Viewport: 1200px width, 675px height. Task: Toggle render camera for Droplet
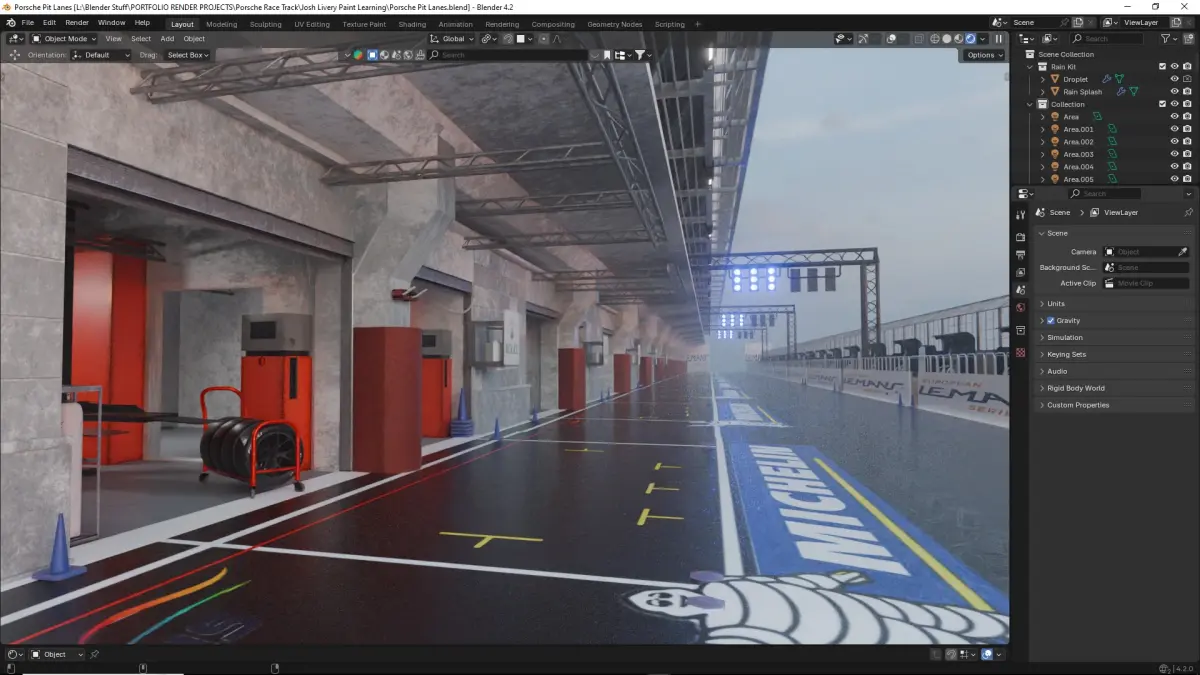pos(1187,79)
